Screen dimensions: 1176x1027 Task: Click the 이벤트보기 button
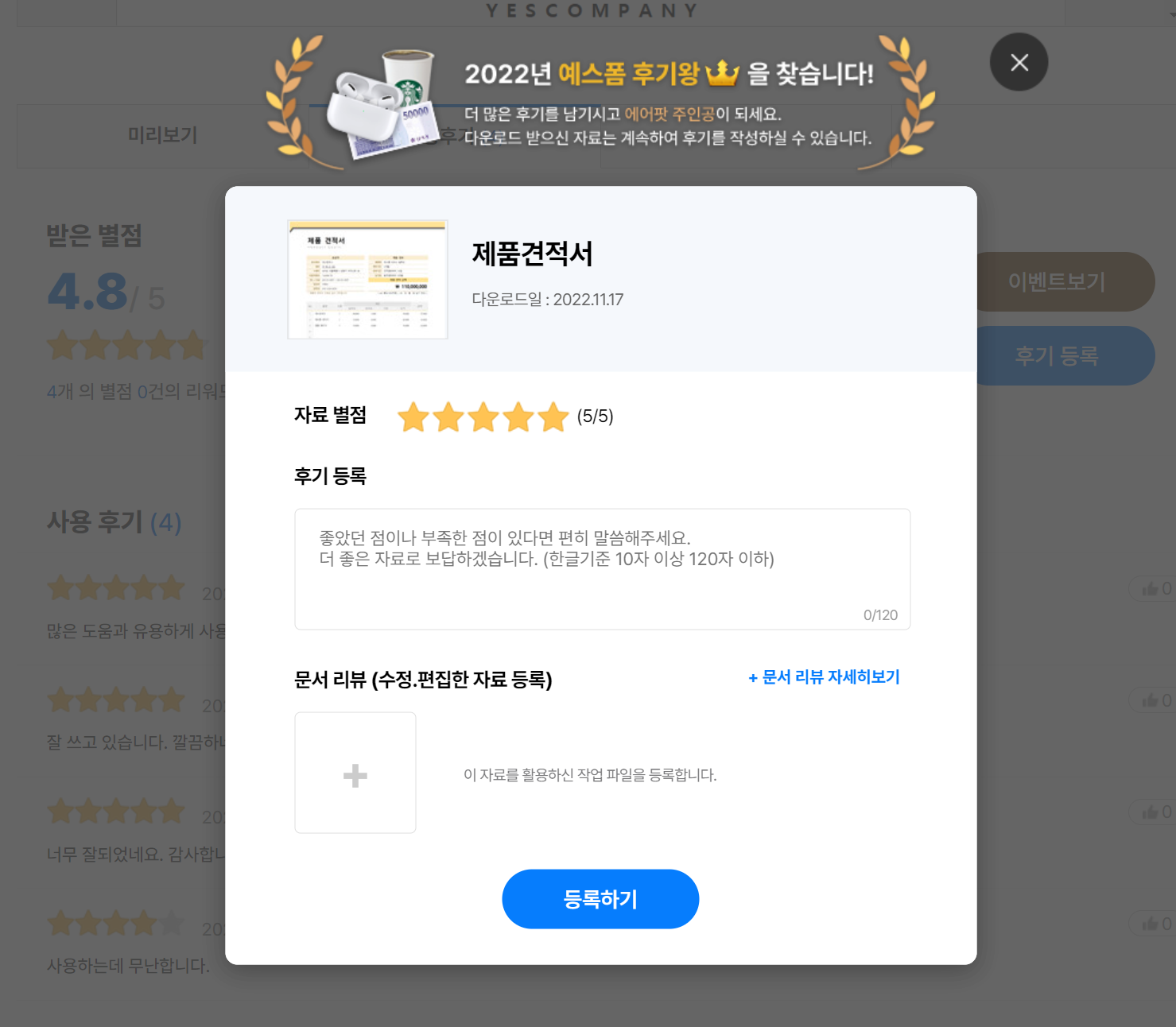coord(1058,281)
